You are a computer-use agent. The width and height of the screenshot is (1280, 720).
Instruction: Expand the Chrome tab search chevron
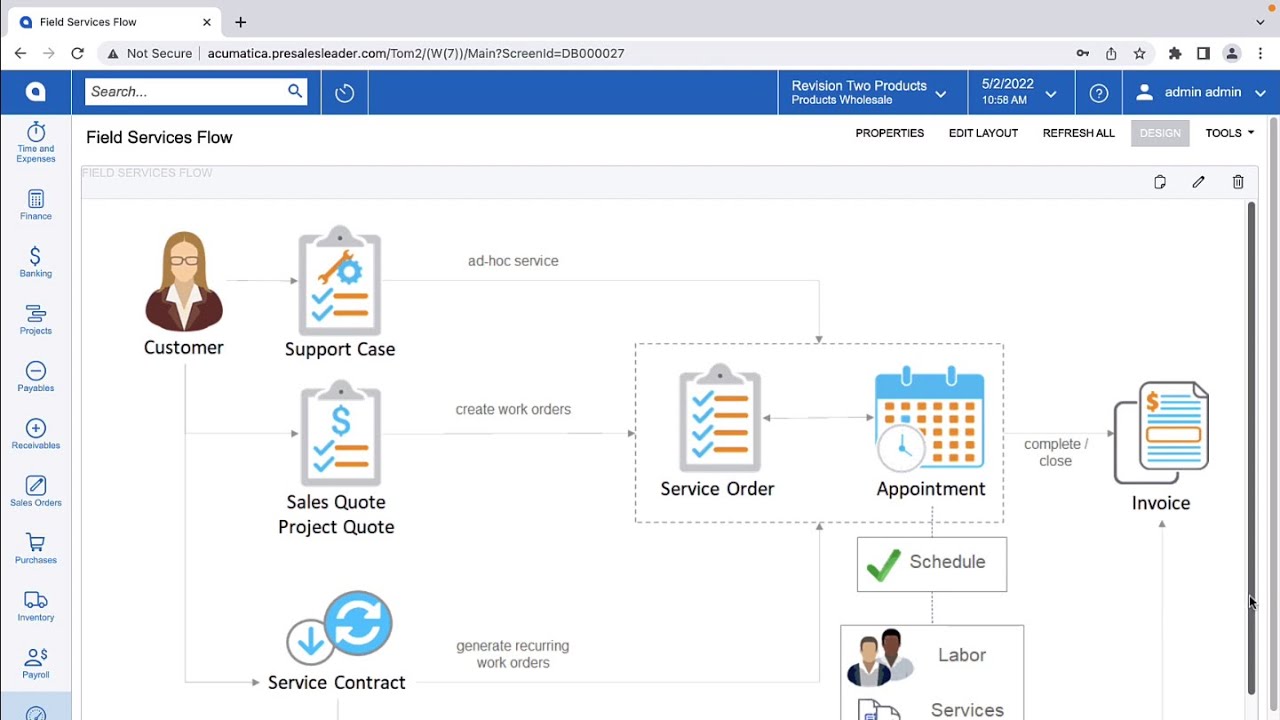point(1260,21)
